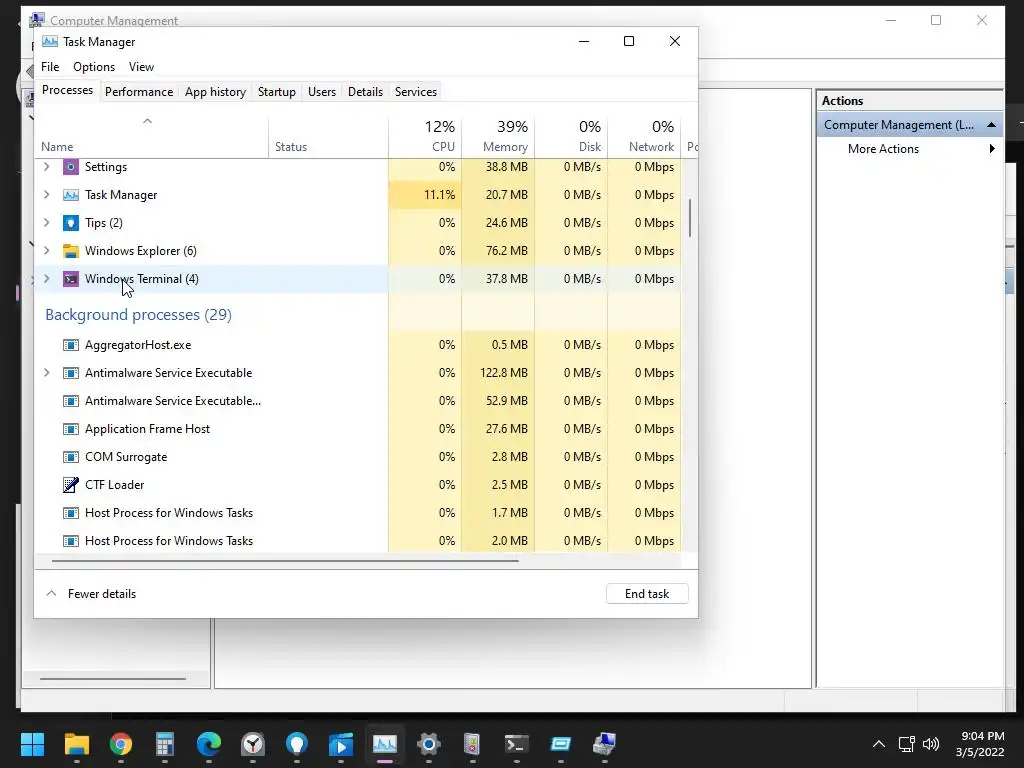Open the Clock app on taskbar
This screenshot has width=1024, height=768.
[x=253, y=744]
